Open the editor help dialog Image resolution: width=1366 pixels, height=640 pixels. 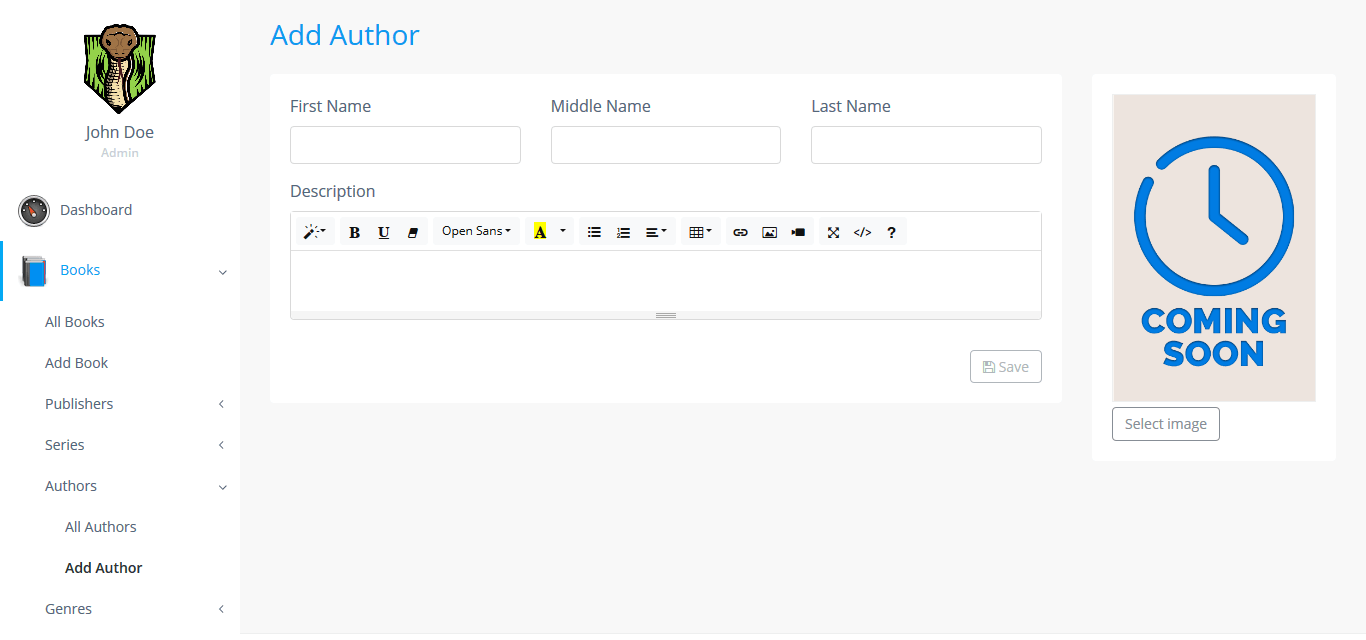tap(891, 232)
